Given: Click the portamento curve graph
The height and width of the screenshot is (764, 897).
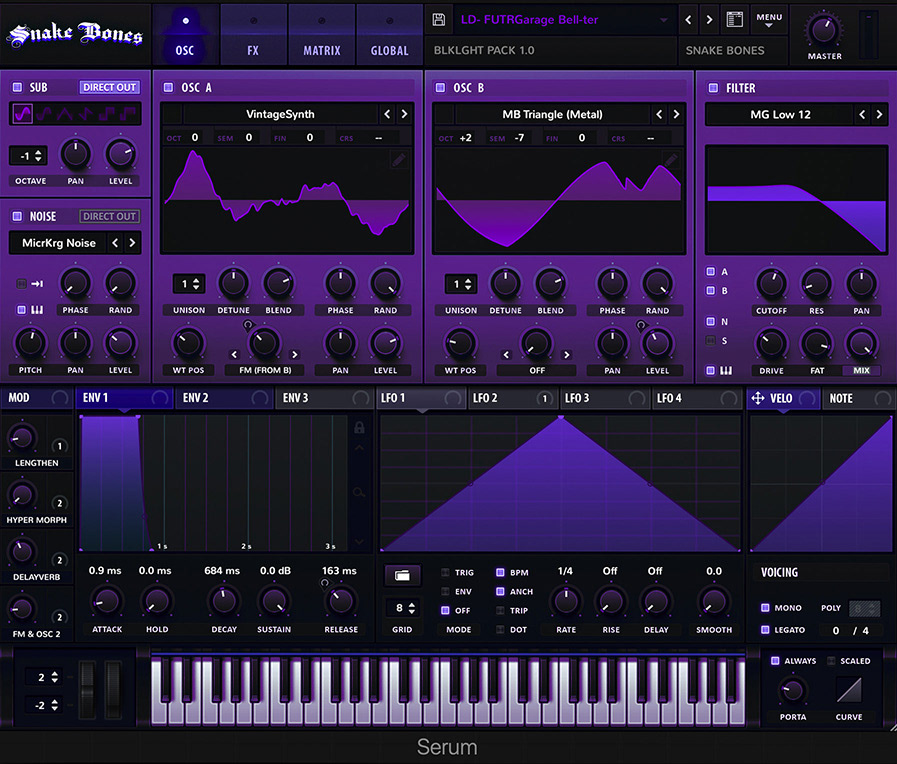Looking at the screenshot, I should tap(849, 690).
